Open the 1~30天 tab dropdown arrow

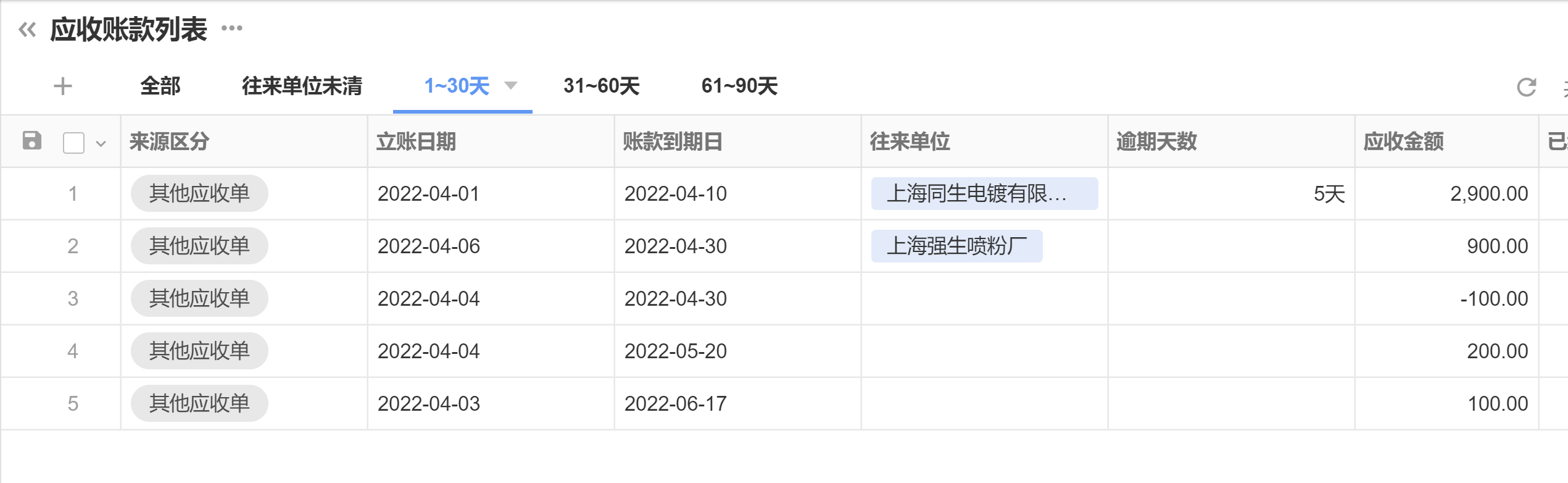(x=510, y=85)
